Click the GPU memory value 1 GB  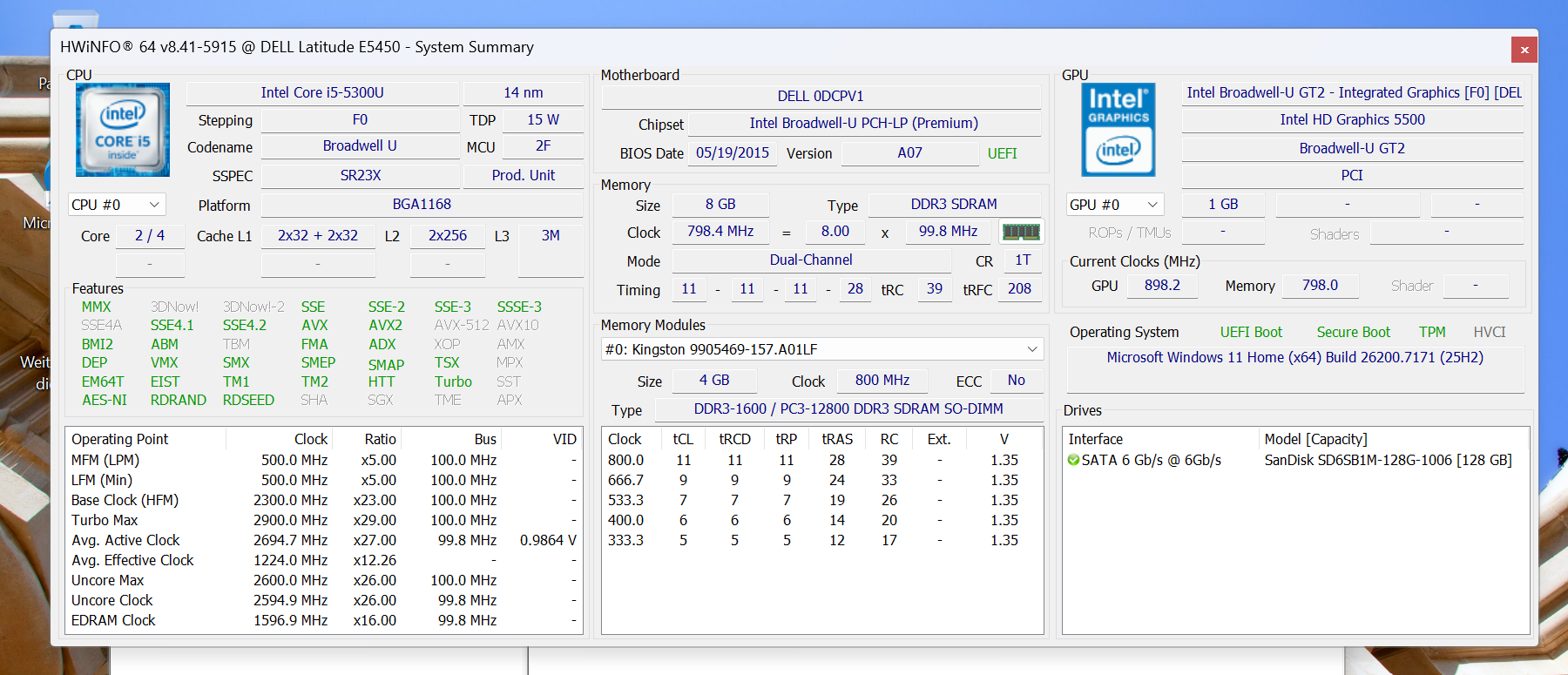pos(1223,205)
